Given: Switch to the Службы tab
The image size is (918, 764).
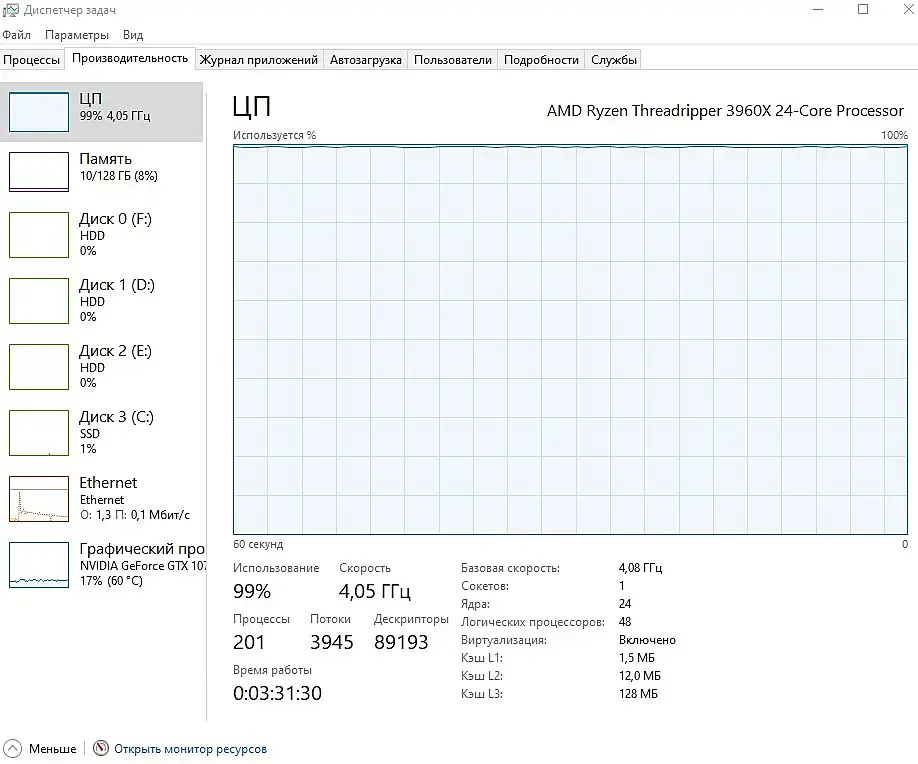Looking at the screenshot, I should tap(614, 60).
